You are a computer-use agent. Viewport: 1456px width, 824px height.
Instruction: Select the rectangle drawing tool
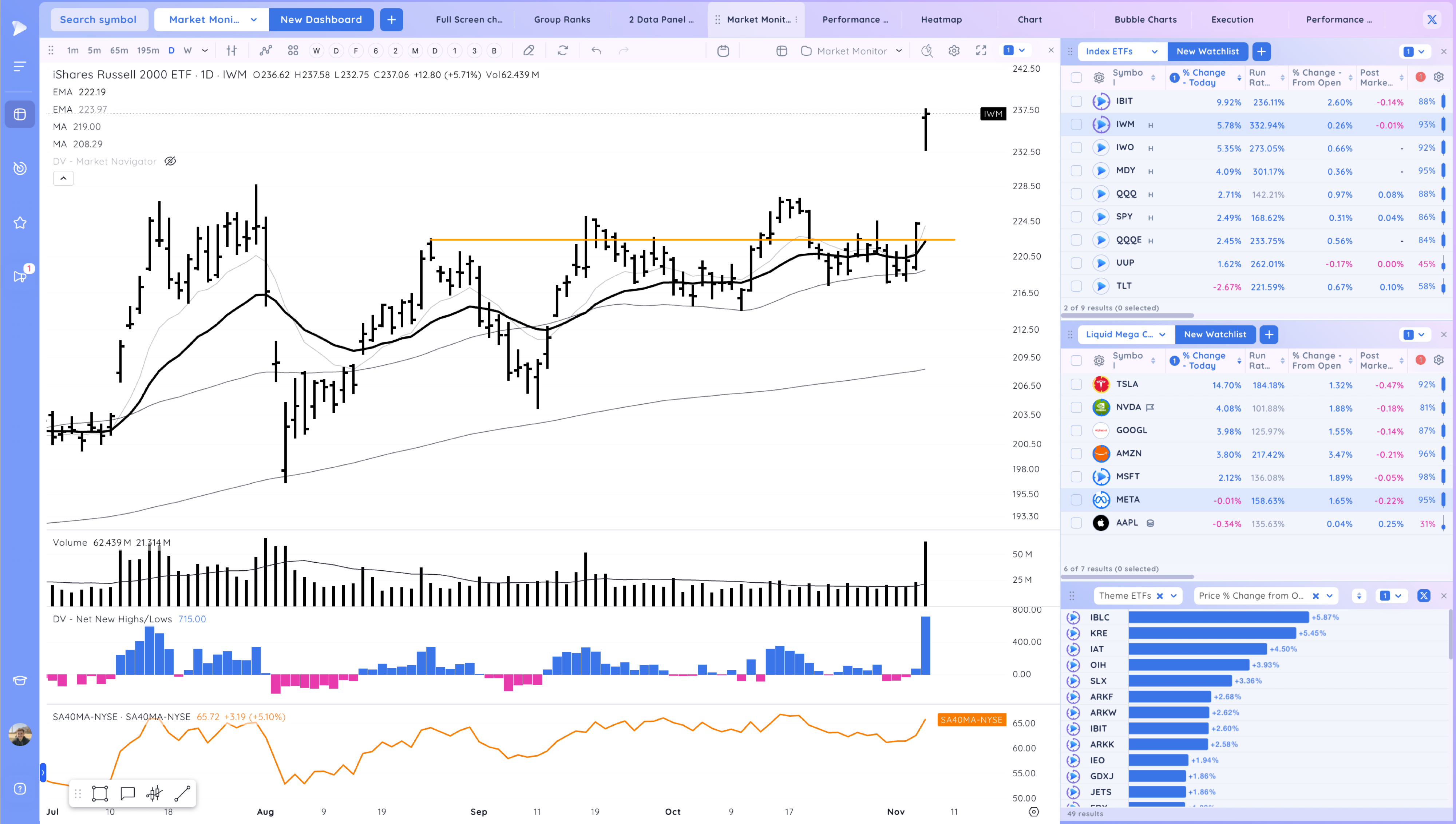[100, 793]
